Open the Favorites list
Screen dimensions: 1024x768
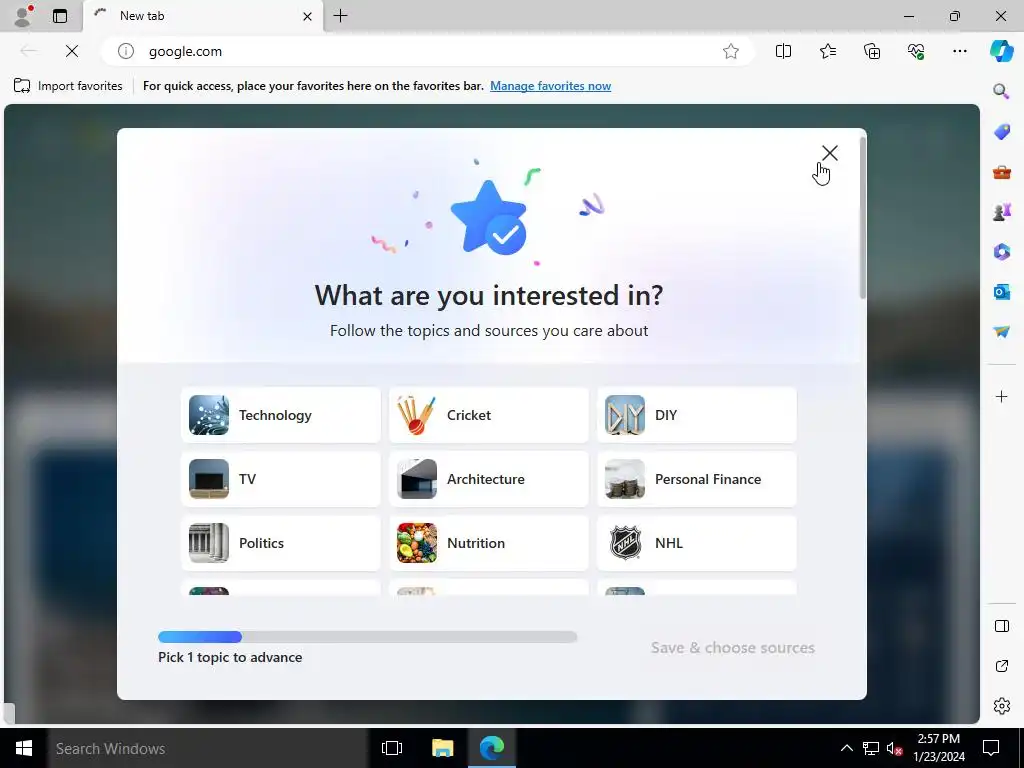(x=827, y=51)
